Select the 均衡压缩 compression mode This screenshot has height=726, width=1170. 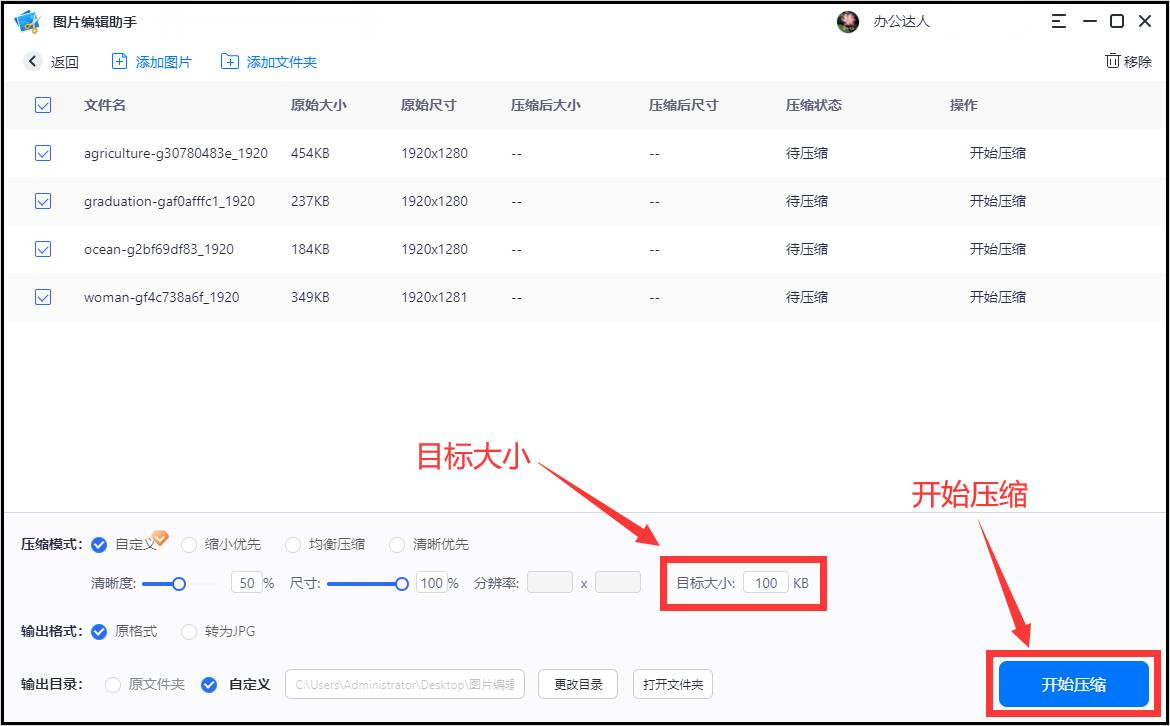[293, 545]
